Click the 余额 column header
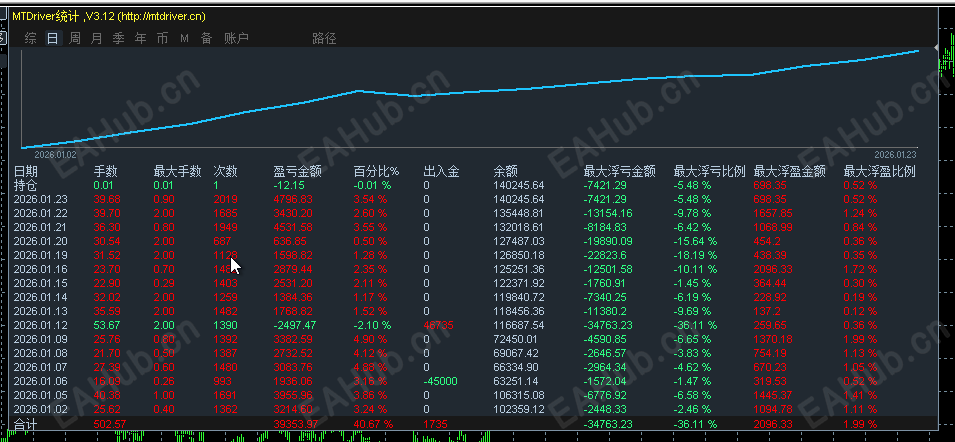955x442 pixels. pyautogui.click(x=505, y=172)
